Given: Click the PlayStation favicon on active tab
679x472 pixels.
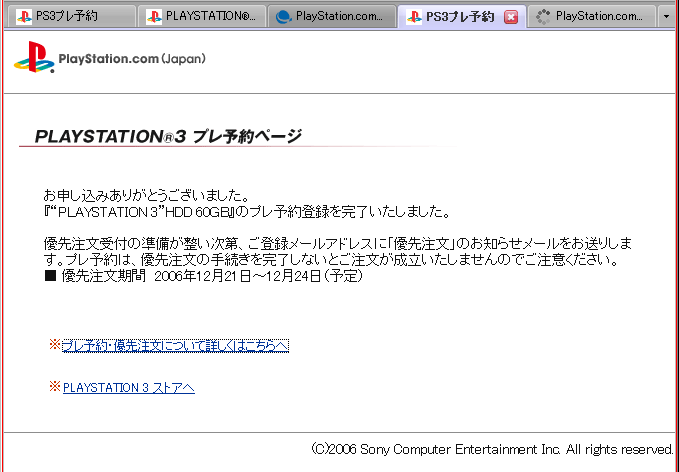Looking at the screenshot, I should click(x=414, y=17).
